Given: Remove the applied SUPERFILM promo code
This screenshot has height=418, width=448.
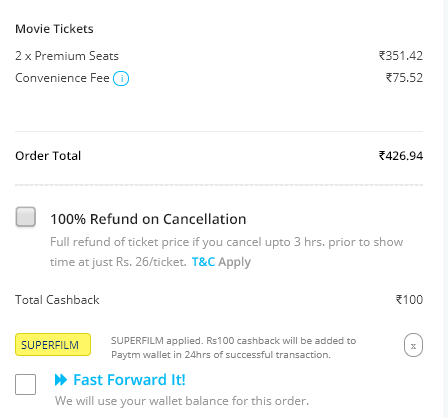Looking at the screenshot, I should [413, 345].
